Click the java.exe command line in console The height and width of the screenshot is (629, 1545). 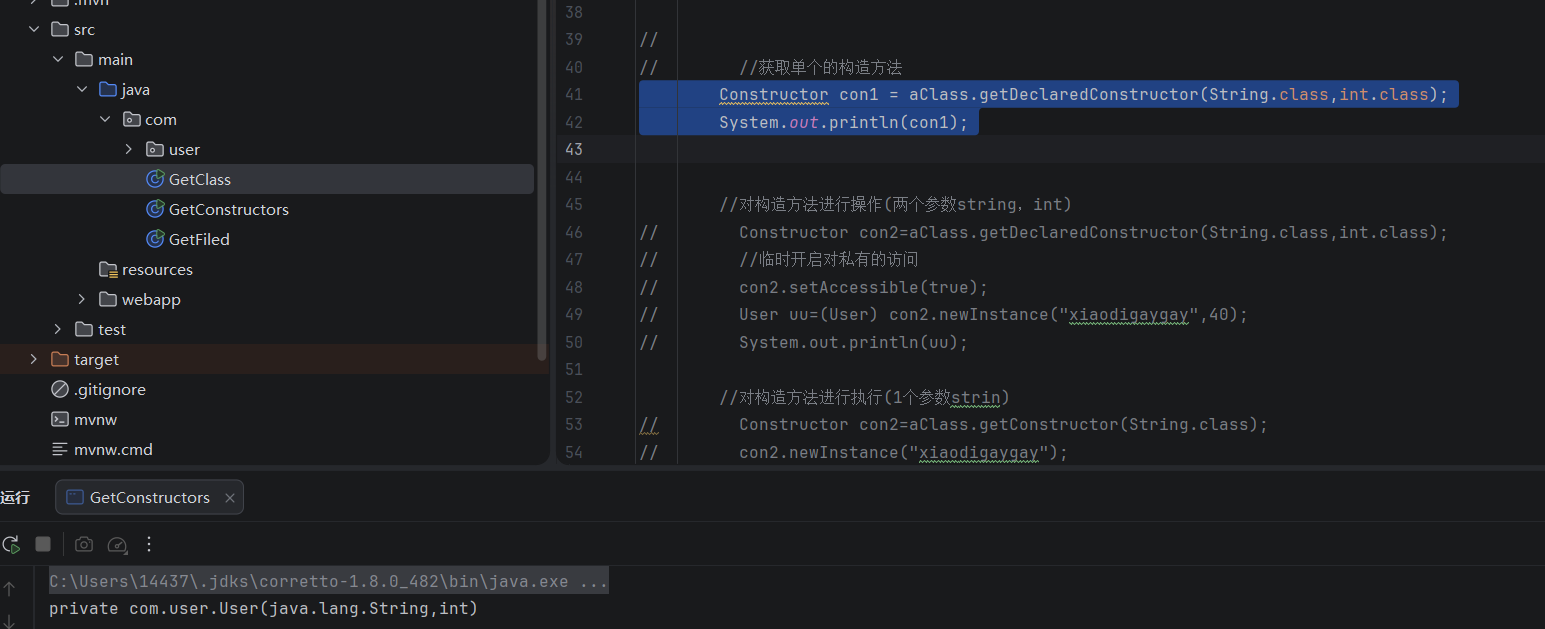329,581
